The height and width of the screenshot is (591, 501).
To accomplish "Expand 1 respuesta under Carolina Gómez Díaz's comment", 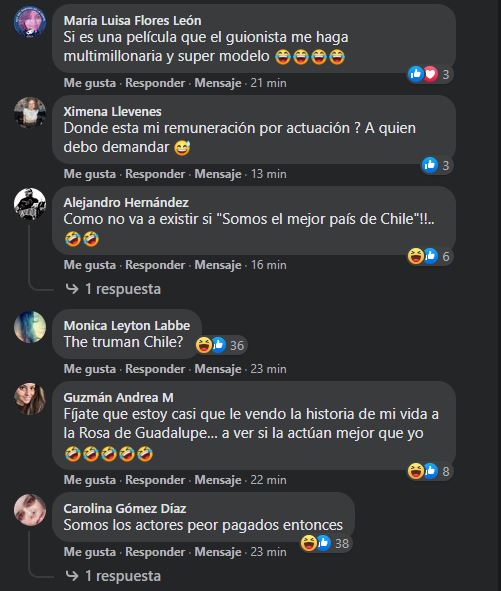I will point(113,576).
